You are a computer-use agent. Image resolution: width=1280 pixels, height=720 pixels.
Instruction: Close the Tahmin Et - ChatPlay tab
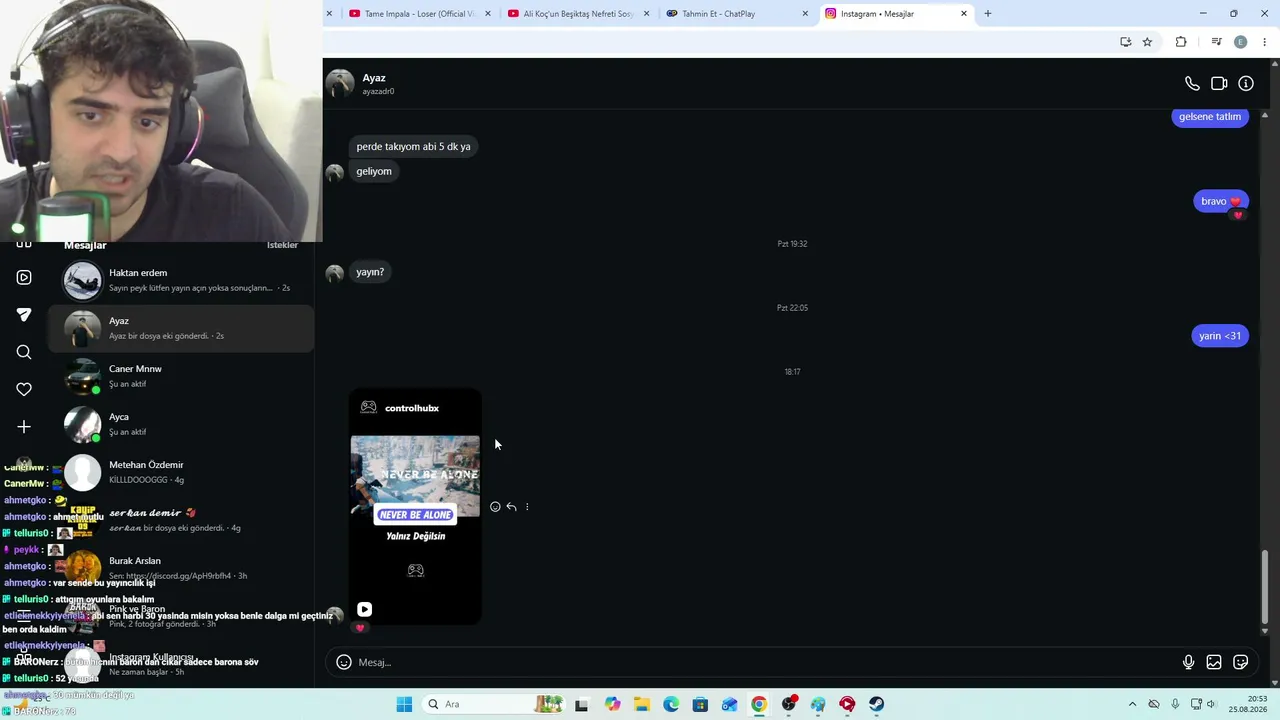[x=806, y=14]
